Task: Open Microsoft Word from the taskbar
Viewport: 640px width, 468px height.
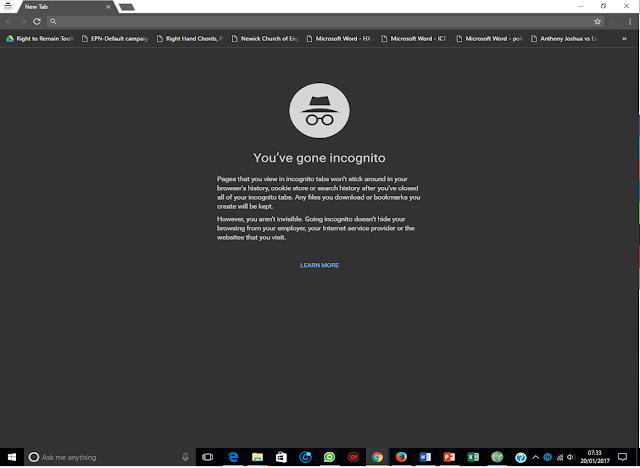Action: coord(425,457)
